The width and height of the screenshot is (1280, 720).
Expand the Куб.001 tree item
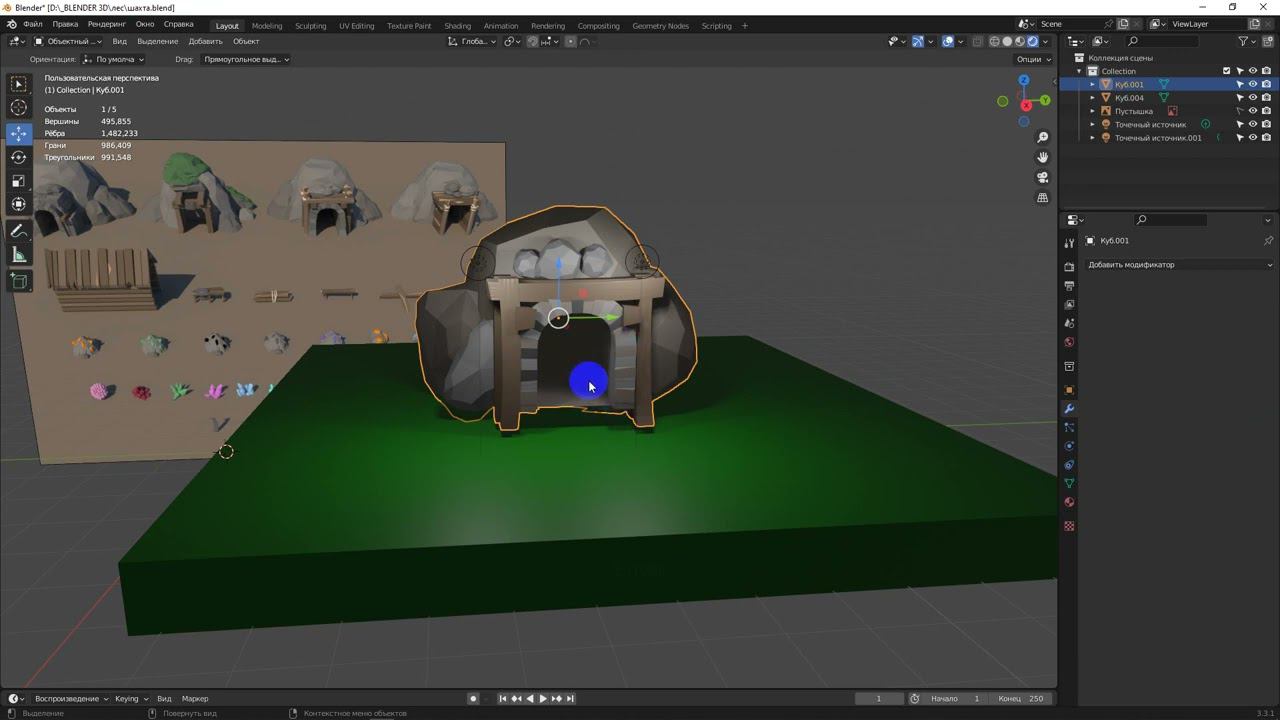click(1092, 85)
